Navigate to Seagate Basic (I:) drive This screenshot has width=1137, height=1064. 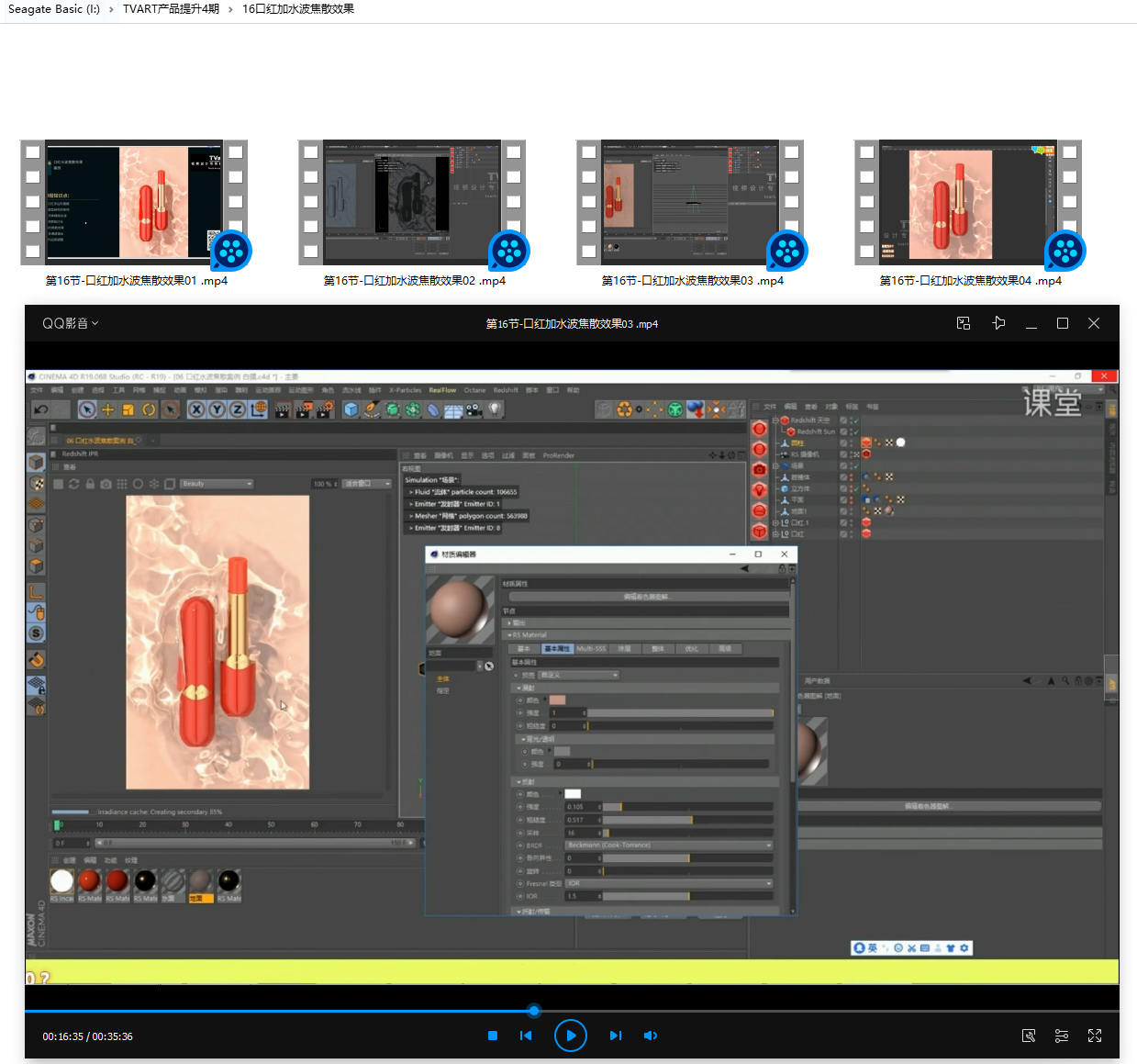point(53,9)
